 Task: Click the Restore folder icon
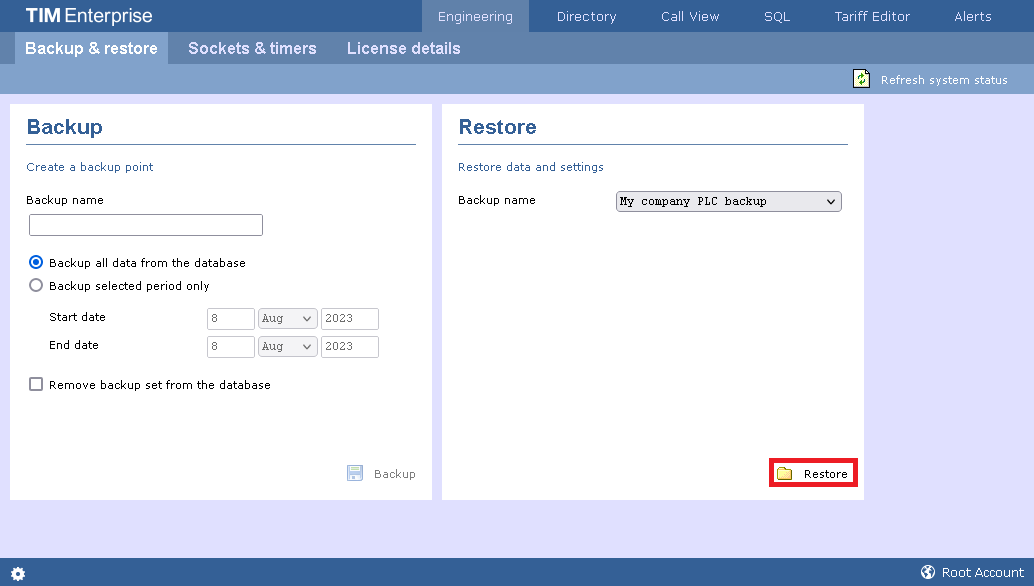(785, 473)
